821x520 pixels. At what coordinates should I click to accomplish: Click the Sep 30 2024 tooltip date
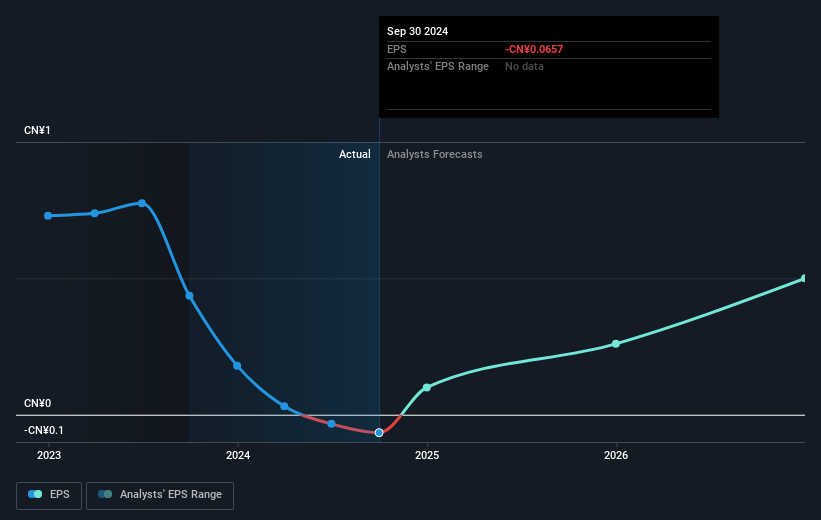pos(417,31)
